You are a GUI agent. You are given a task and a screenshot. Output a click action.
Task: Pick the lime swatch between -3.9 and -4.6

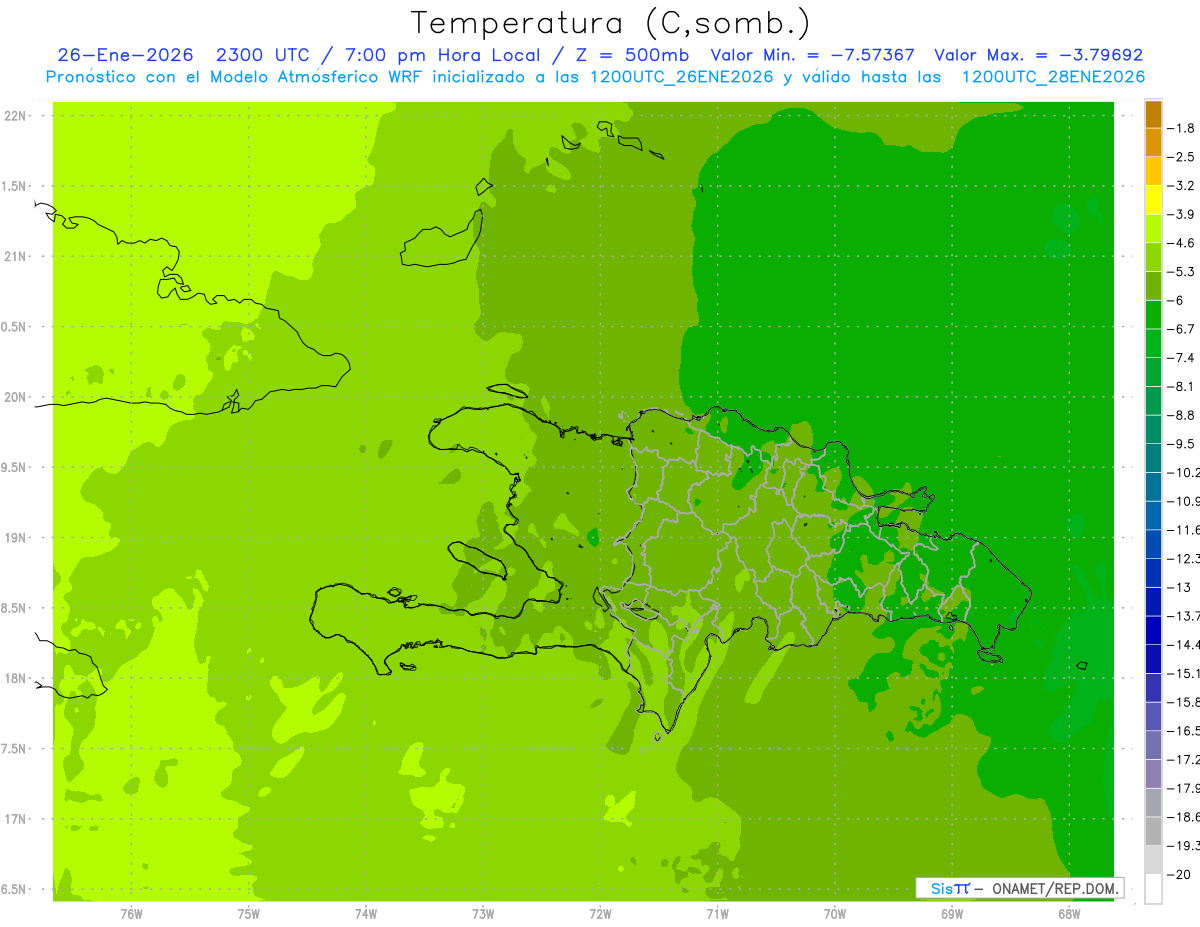pos(1153,229)
